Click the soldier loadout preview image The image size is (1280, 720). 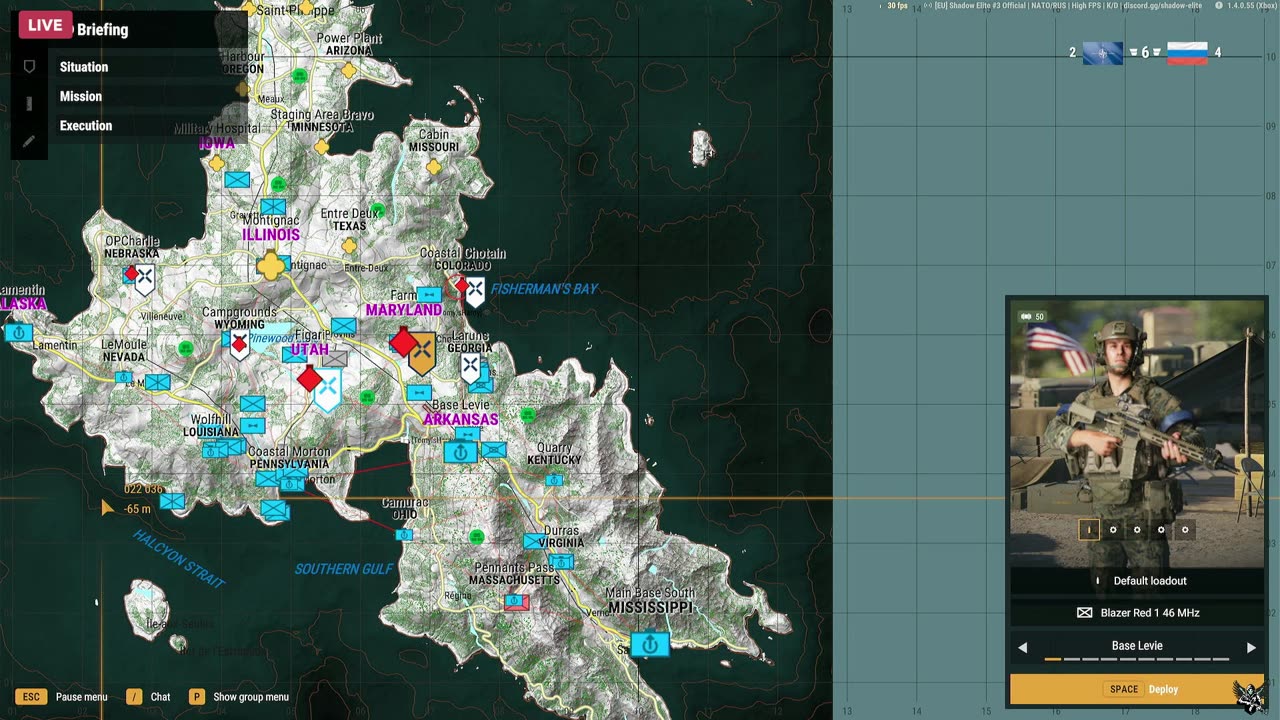pyautogui.click(x=1137, y=435)
